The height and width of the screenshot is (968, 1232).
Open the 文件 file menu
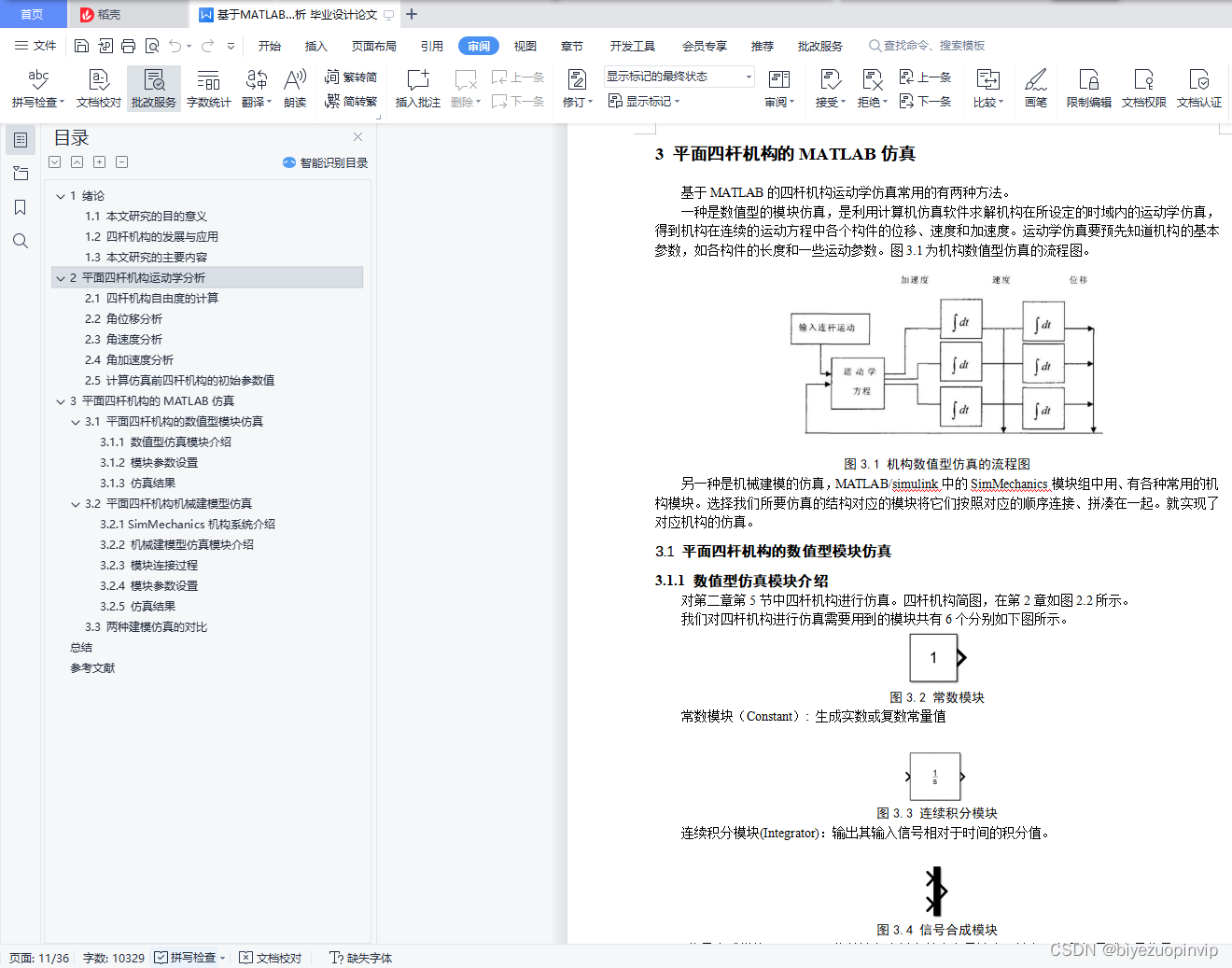coord(35,46)
